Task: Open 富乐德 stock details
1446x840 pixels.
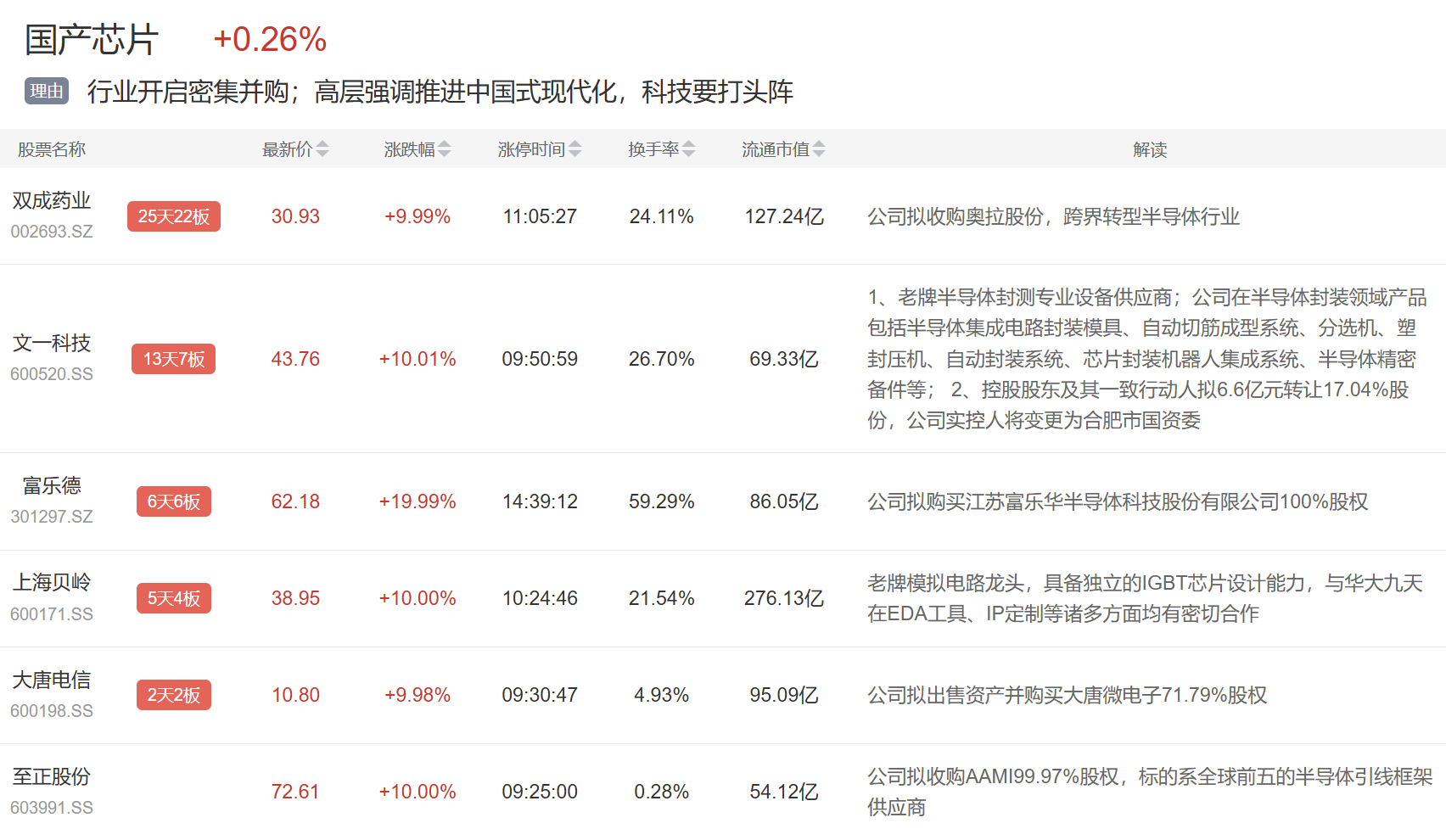Action: [52, 486]
